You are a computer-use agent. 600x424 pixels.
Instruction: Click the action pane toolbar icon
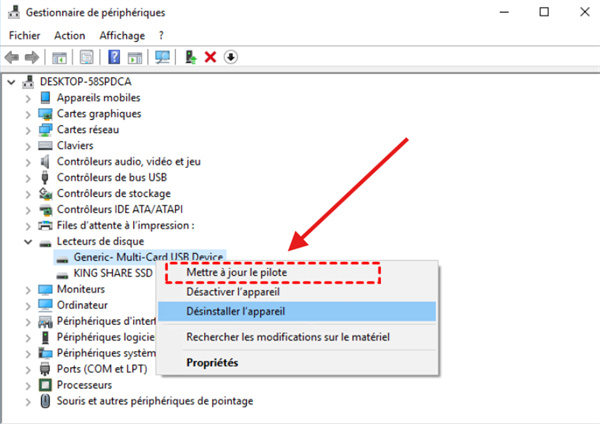coord(135,57)
